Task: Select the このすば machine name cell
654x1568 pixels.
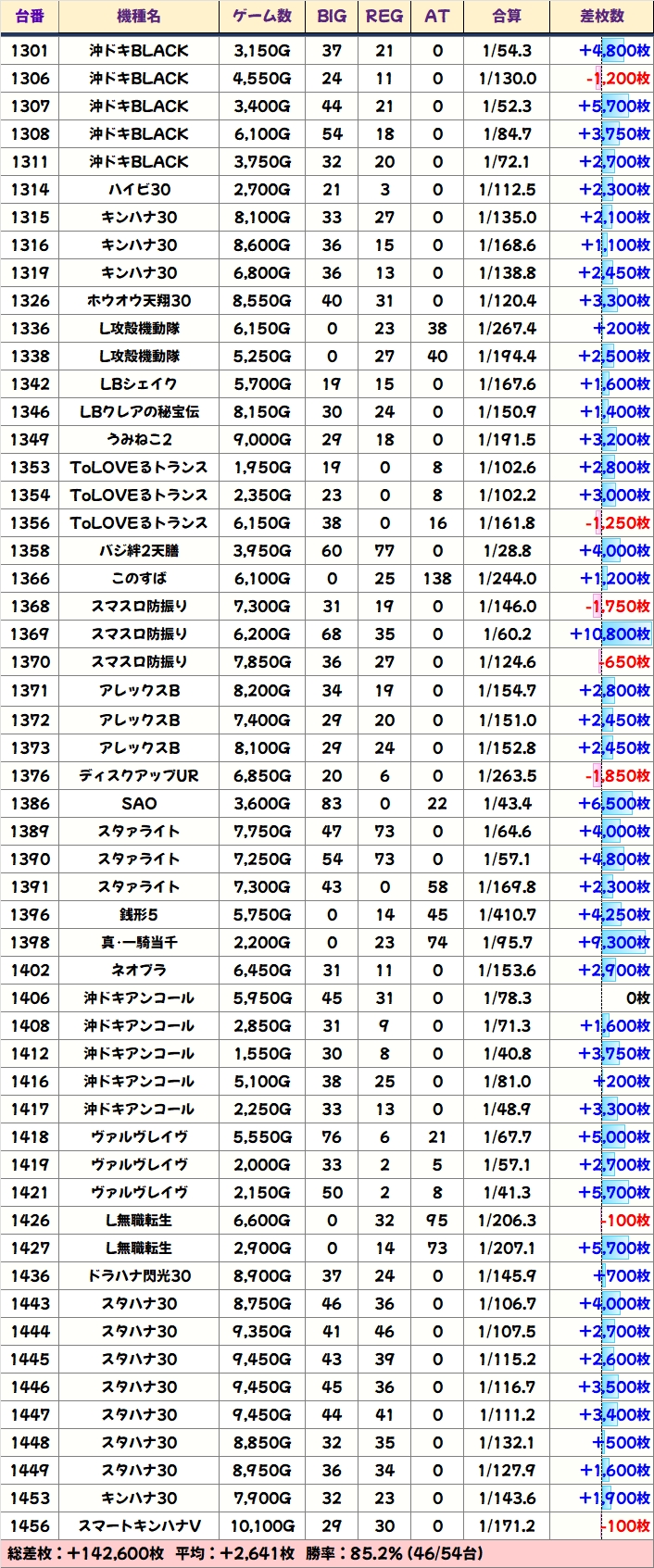Action: point(139,579)
